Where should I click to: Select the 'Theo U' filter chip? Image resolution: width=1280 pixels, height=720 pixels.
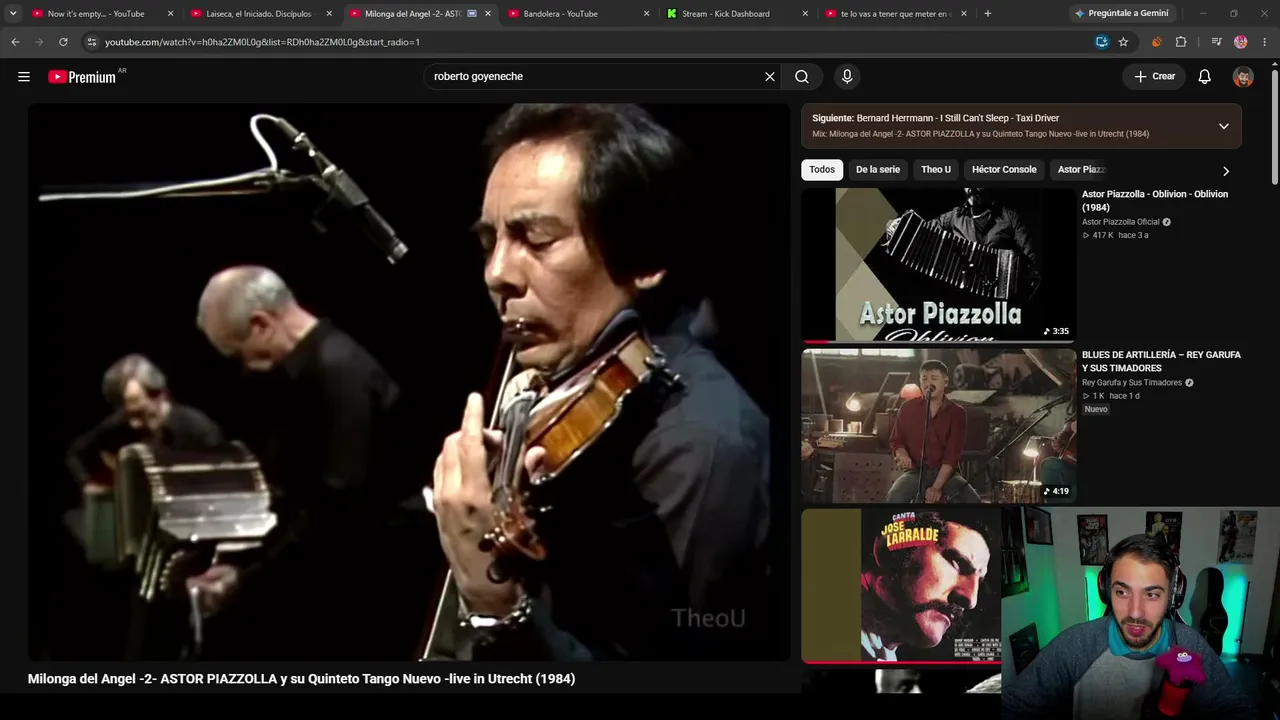pos(936,170)
